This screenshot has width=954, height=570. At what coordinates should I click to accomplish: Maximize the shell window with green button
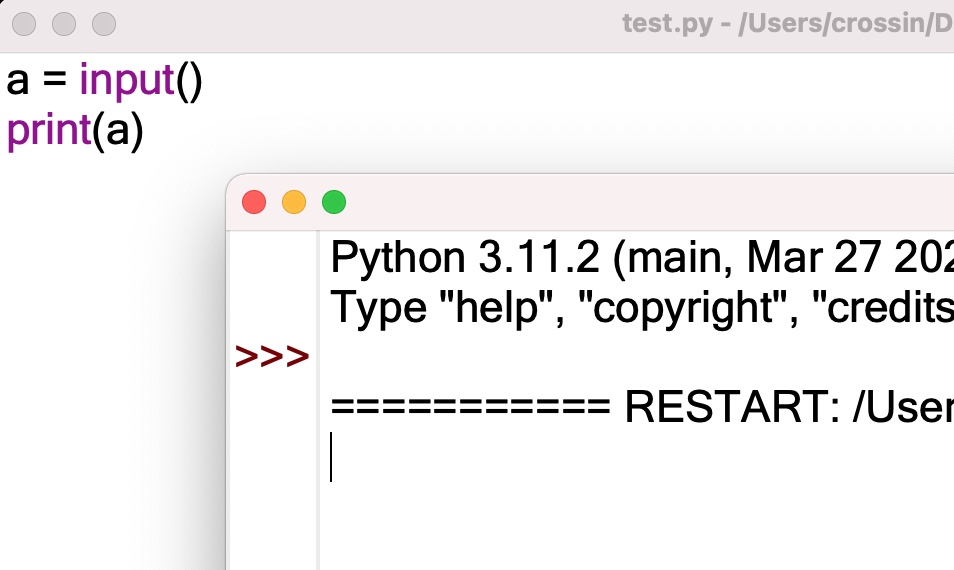(x=334, y=202)
